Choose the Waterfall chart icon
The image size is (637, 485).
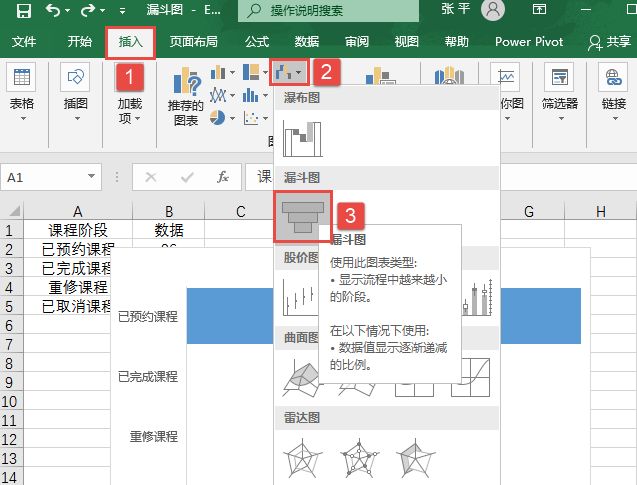pos(302,137)
